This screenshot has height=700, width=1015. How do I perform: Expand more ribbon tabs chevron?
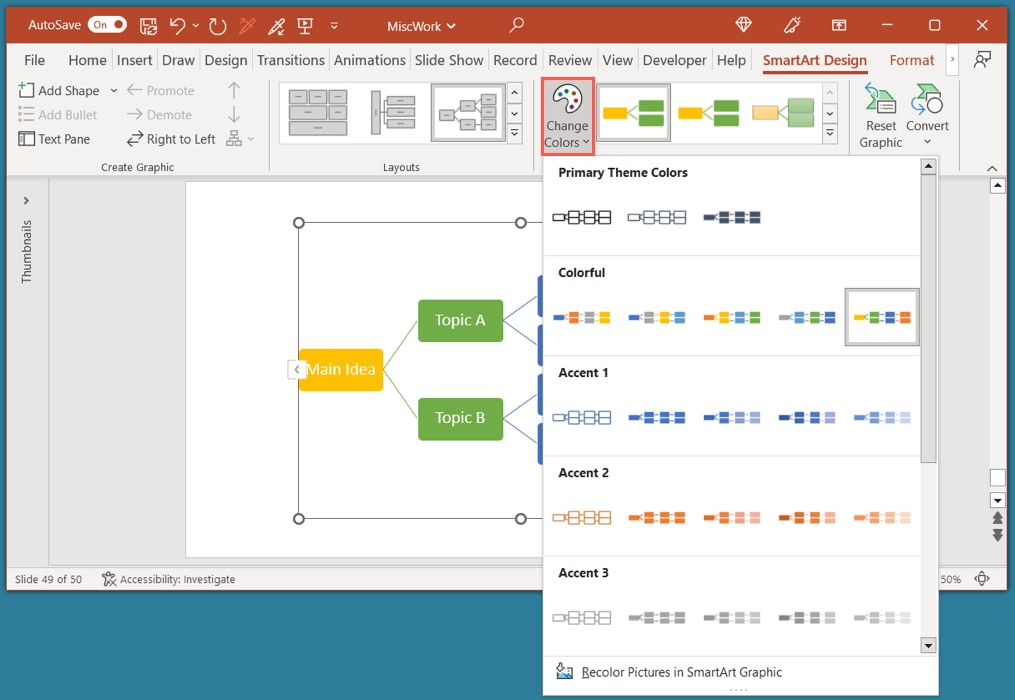[952, 59]
